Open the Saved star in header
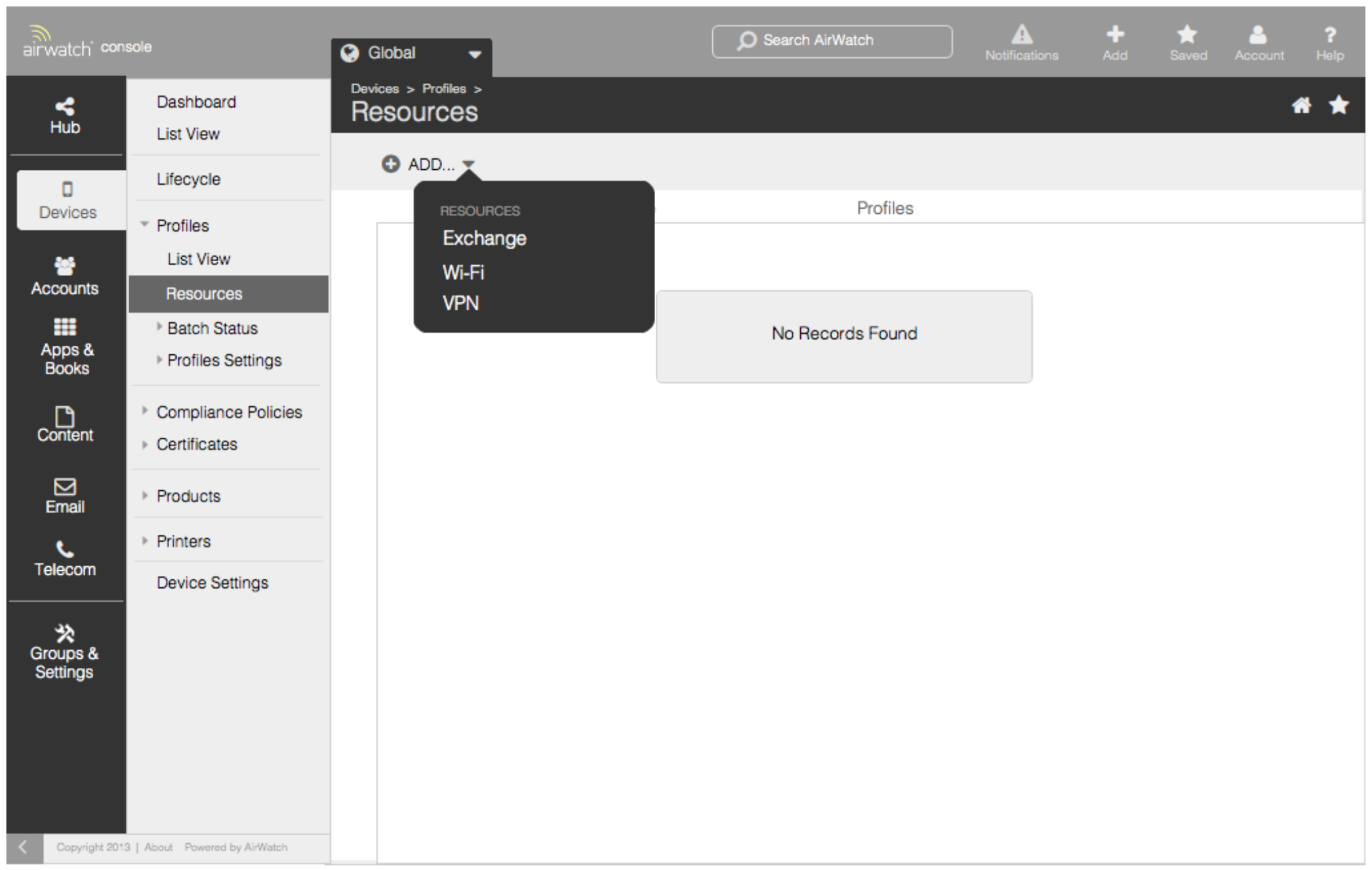 click(x=1187, y=34)
